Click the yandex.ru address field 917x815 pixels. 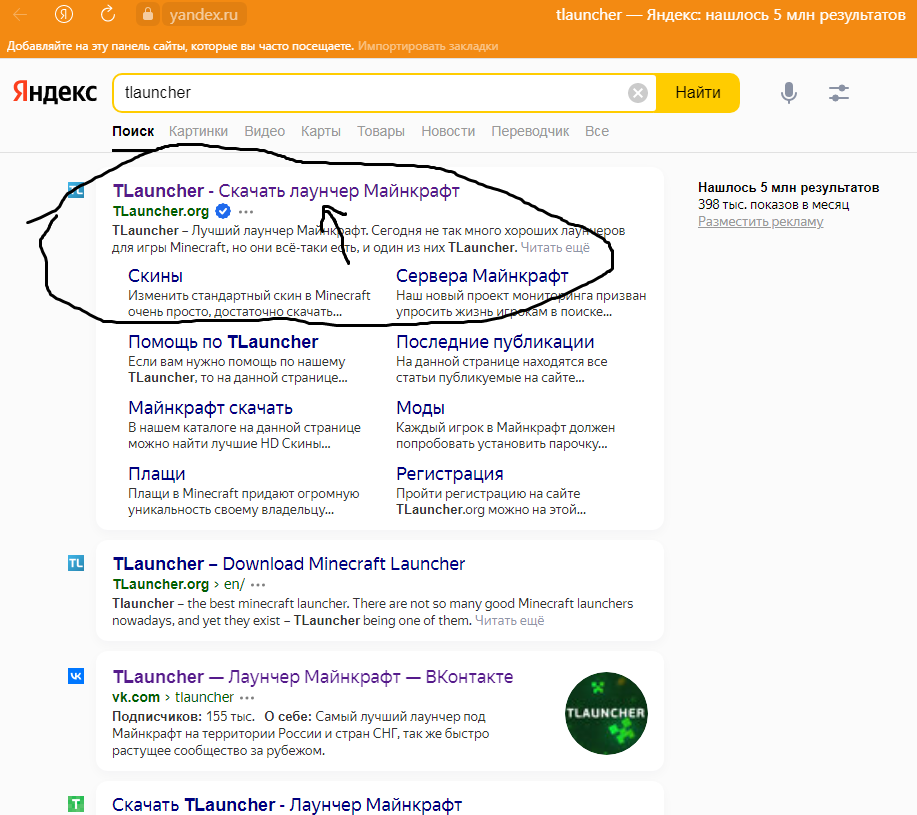point(204,15)
